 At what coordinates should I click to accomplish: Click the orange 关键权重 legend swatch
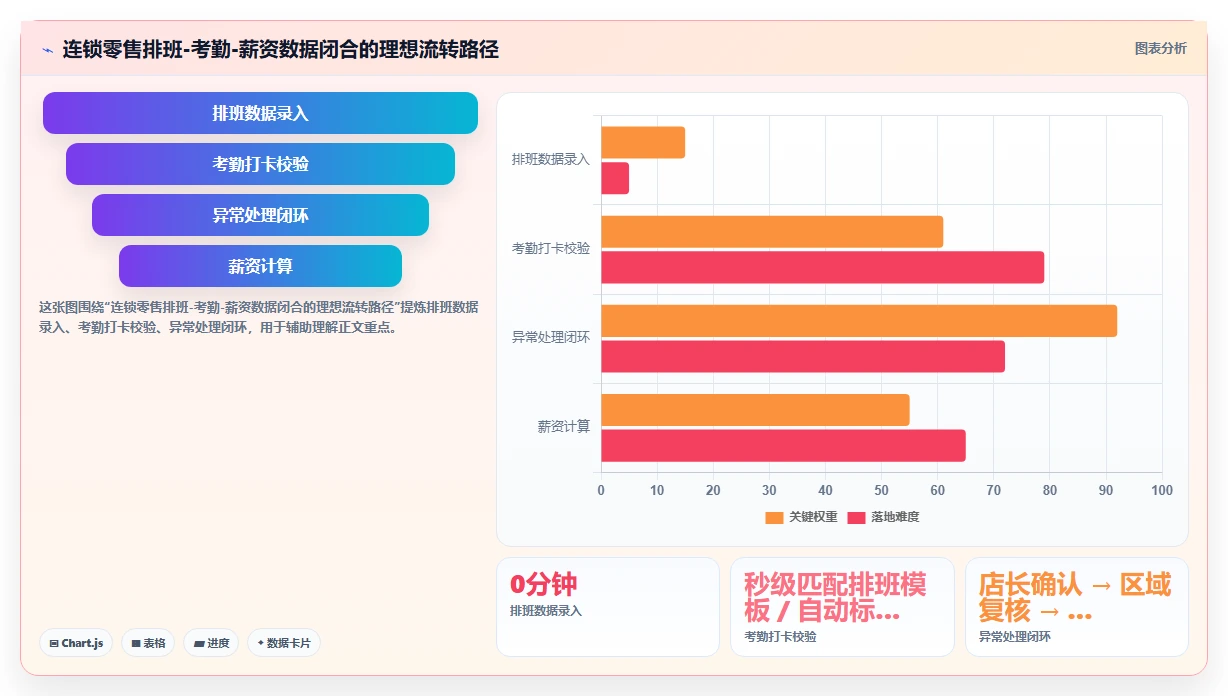774,517
